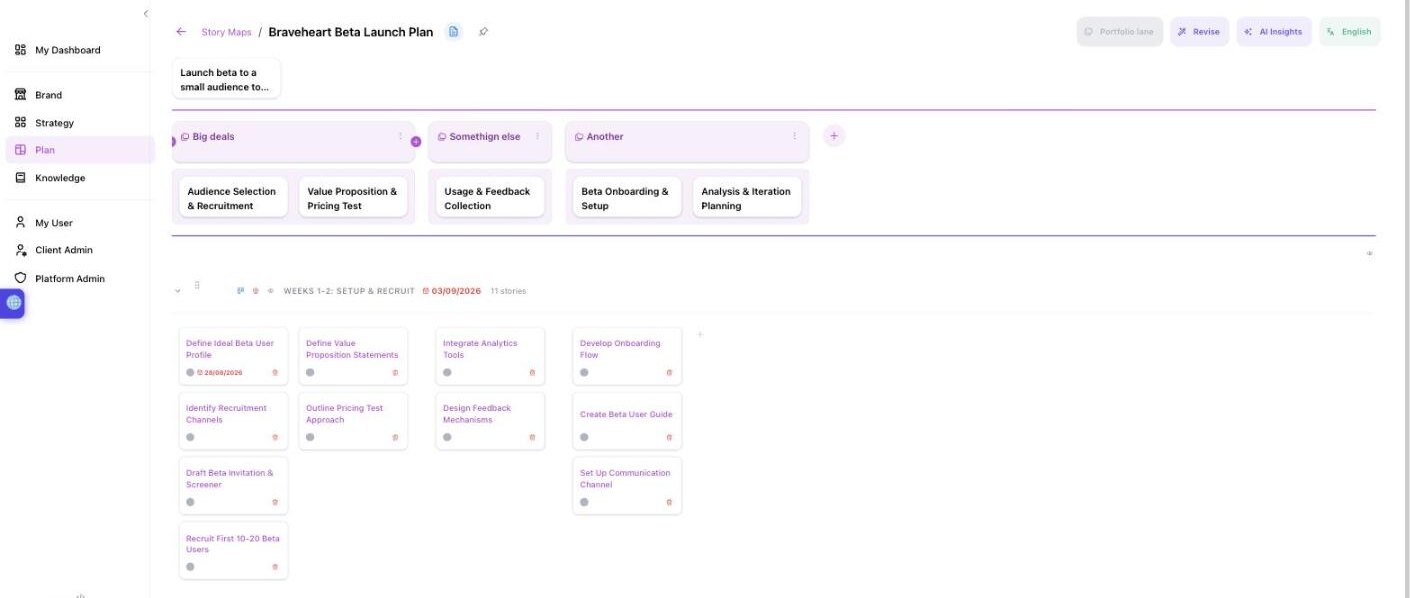Toggle status dot on Recruit First 10-20 Beta Users
The width and height of the screenshot is (1410, 598).
click(190, 567)
